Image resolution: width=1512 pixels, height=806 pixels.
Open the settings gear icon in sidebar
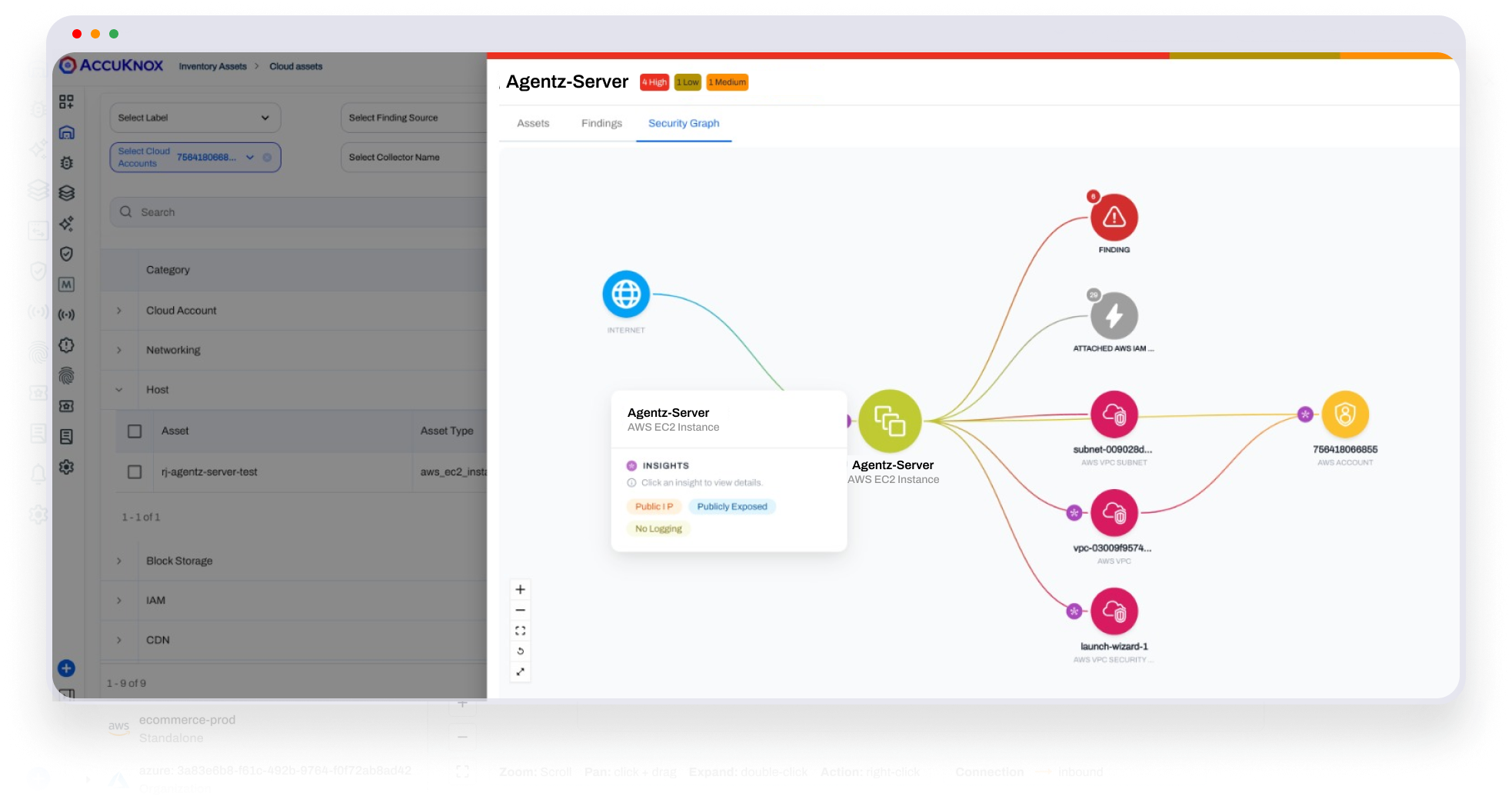(x=67, y=467)
